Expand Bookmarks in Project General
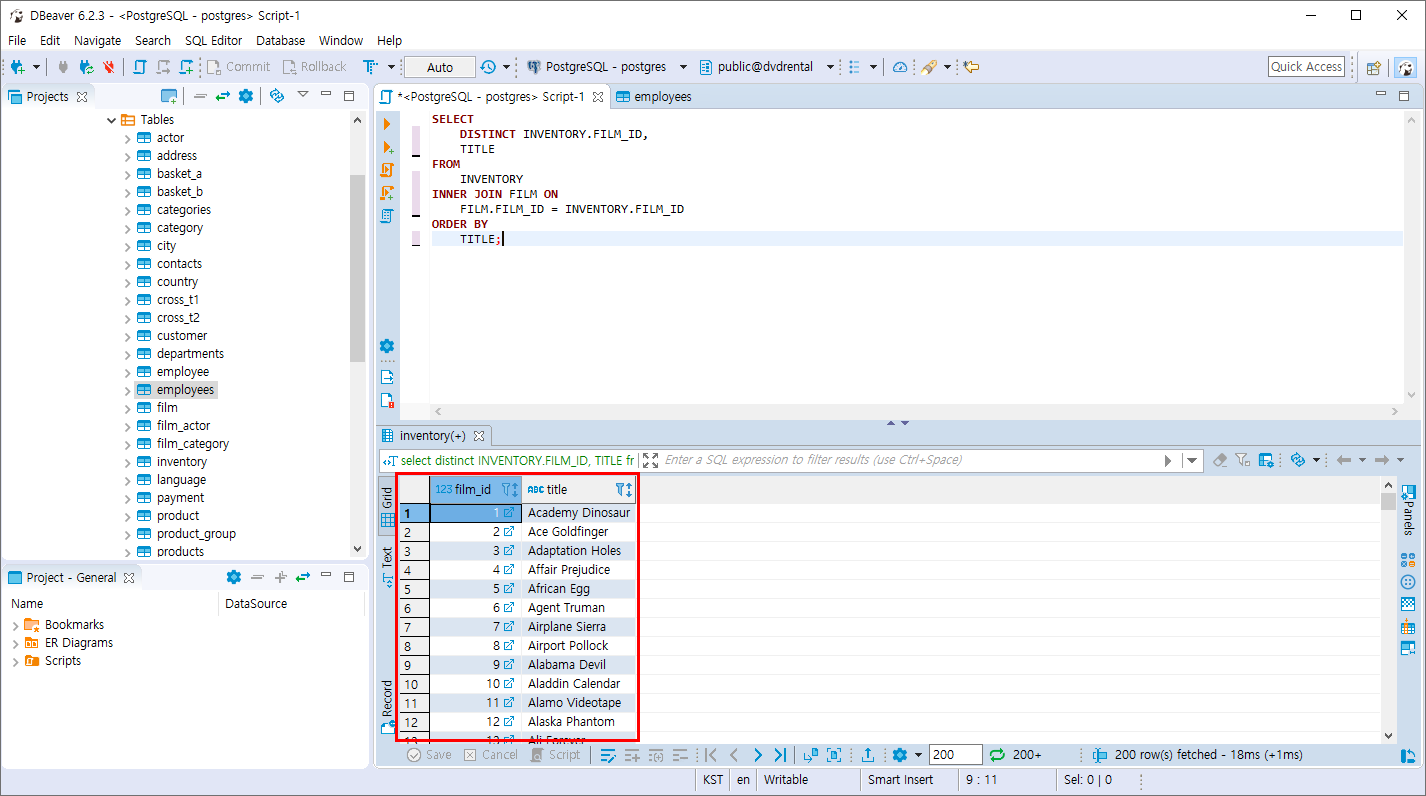The image size is (1426, 796). pyautogui.click(x=15, y=625)
